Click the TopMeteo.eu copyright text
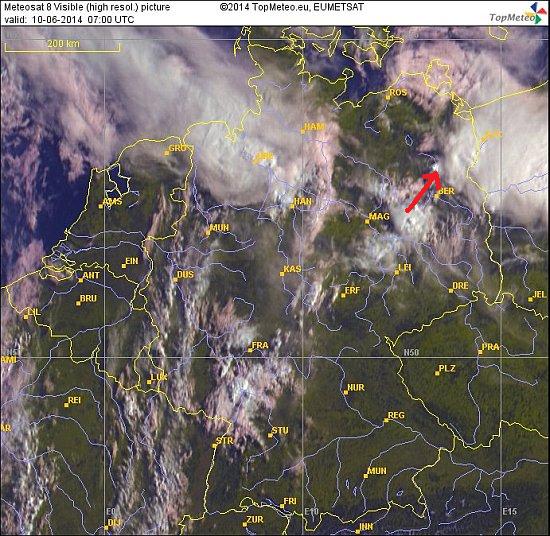This screenshot has width=550, height=536. point(291,7)
